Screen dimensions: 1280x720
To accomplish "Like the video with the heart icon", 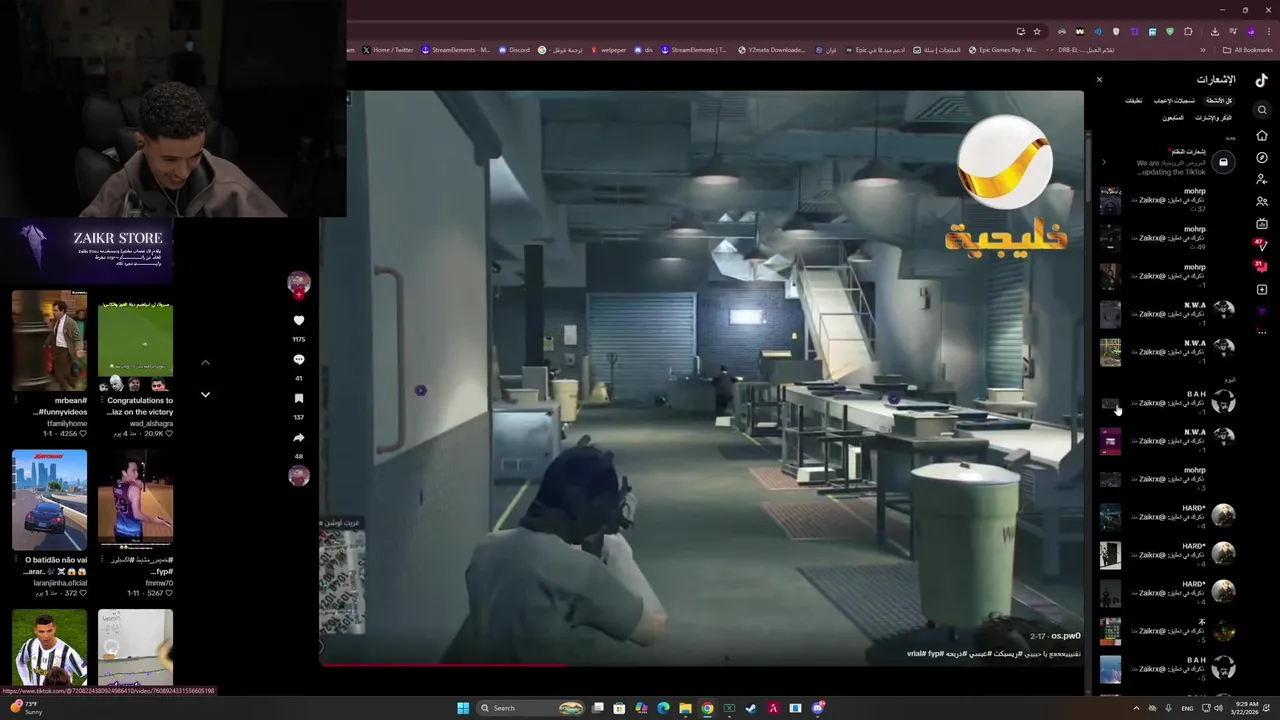I will point(298,321).
